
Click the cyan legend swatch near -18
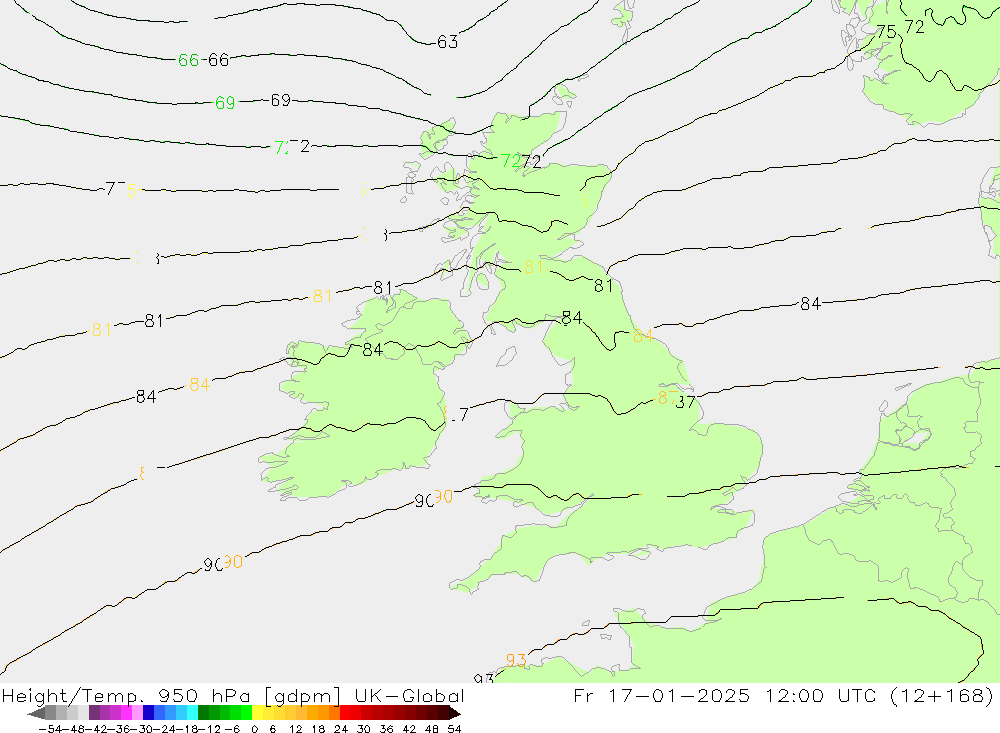pos(192,713)
